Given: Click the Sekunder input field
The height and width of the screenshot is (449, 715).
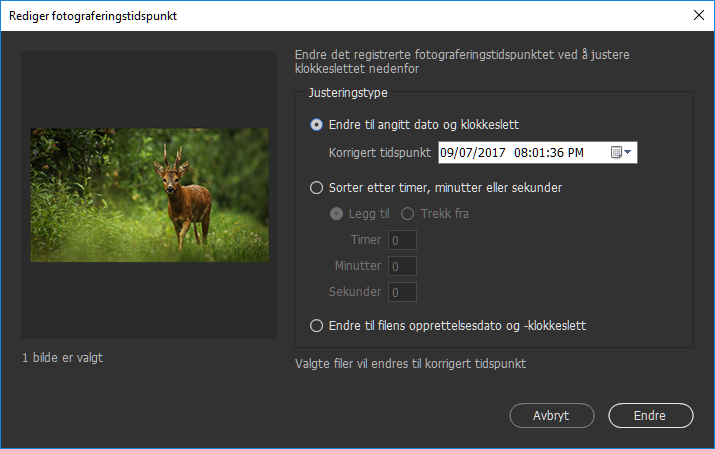Looking at the screenshot, I should click(402, 292).
